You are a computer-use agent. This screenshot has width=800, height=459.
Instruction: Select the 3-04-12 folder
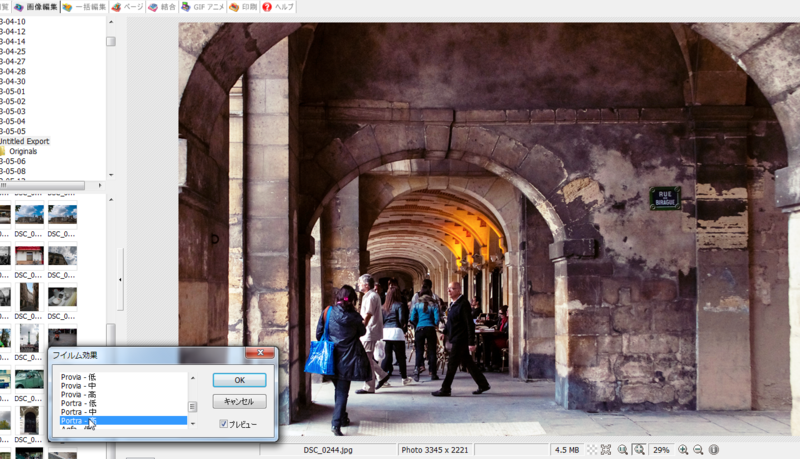coord(13,31)
